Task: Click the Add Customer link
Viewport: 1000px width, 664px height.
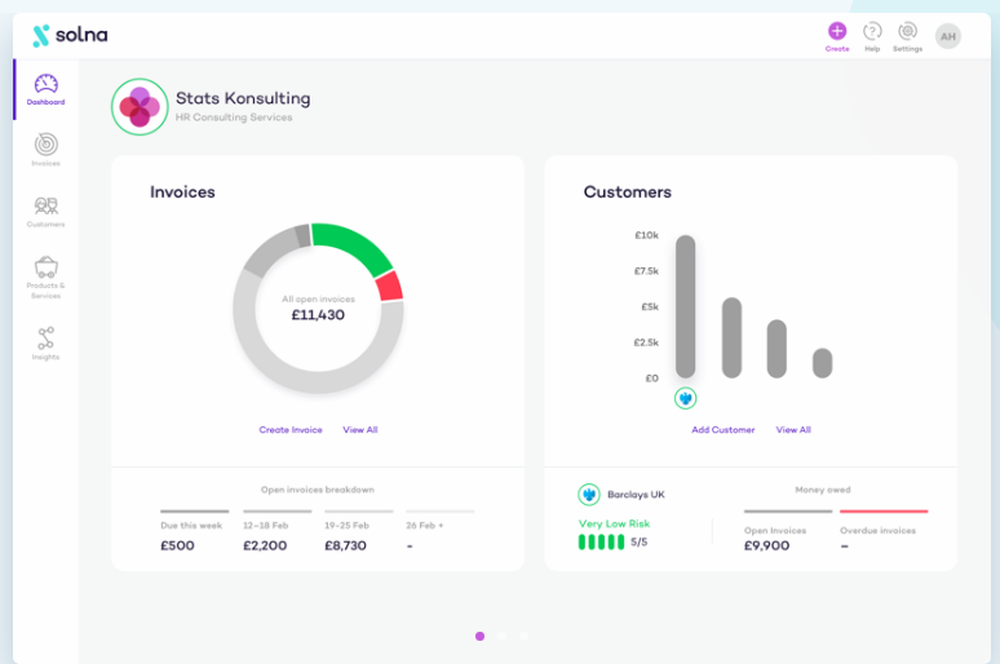Action: (723, 430)
